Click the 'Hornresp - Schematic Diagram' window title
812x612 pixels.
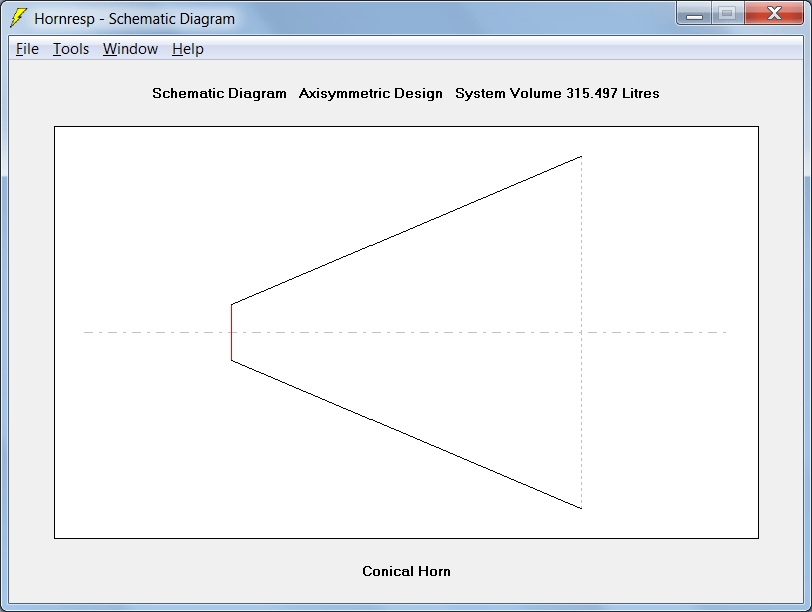[135, 19]
